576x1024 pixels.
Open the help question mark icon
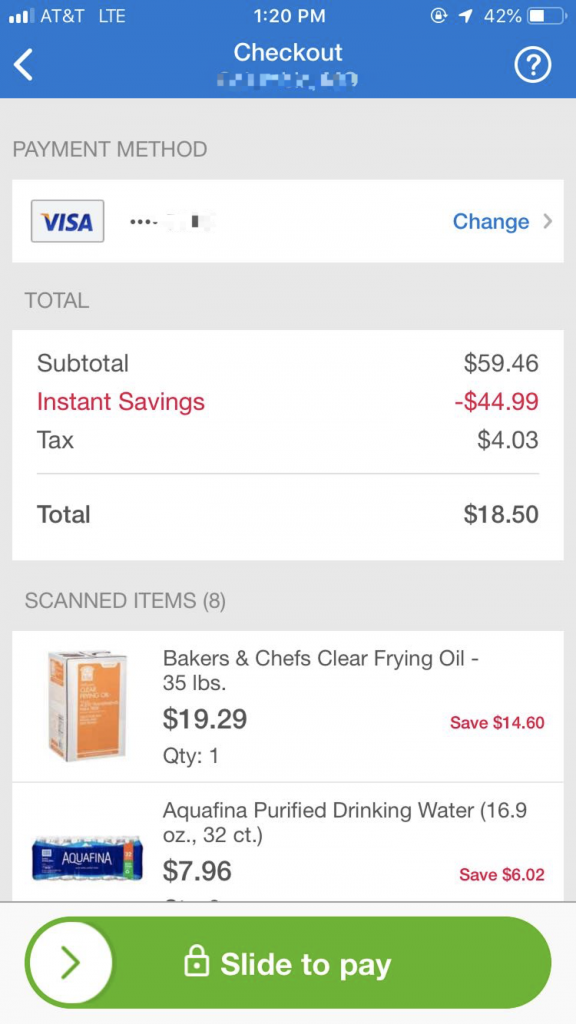pyautogui.click(x=533, y=64)
